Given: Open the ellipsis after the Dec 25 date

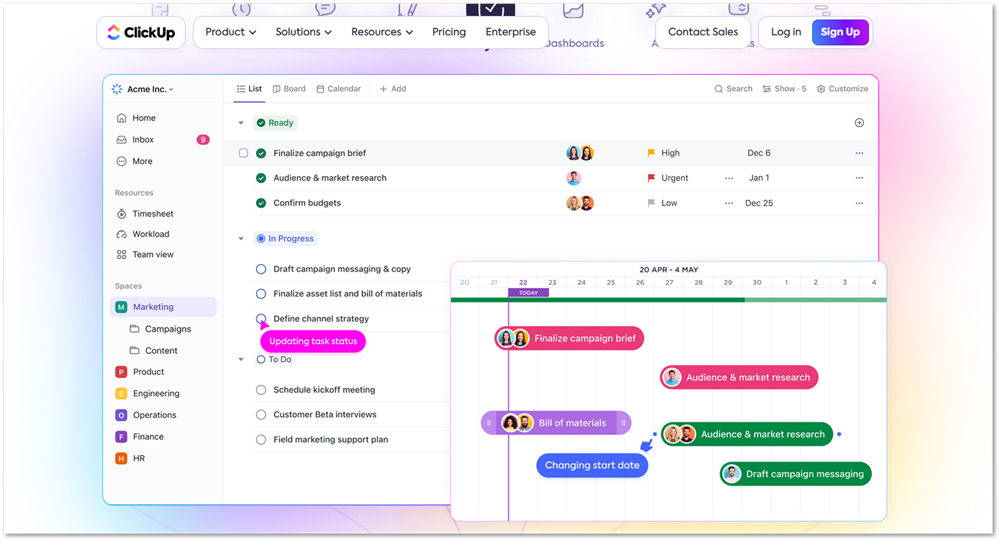Looking at the screenshot, I should [859, 203].
